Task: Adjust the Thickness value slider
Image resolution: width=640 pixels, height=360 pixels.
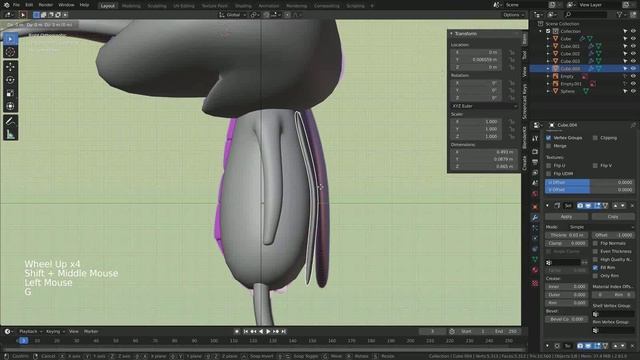Action: 567,235
